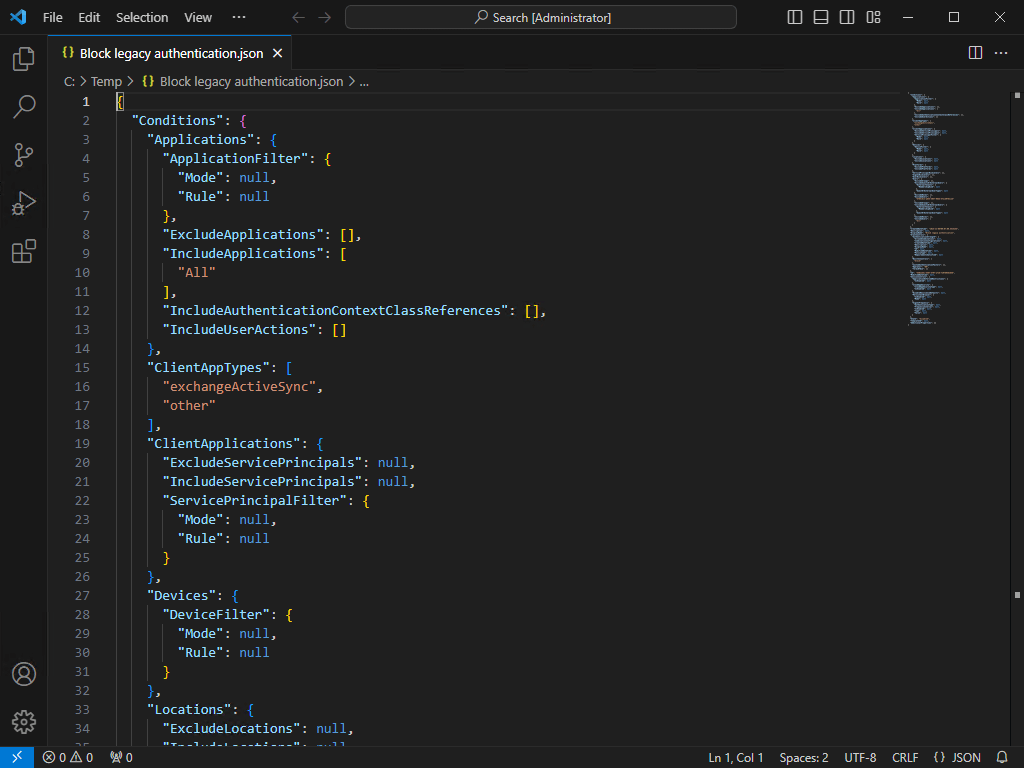
Task: Open the Selection menu
Action: tap(142, 17)
